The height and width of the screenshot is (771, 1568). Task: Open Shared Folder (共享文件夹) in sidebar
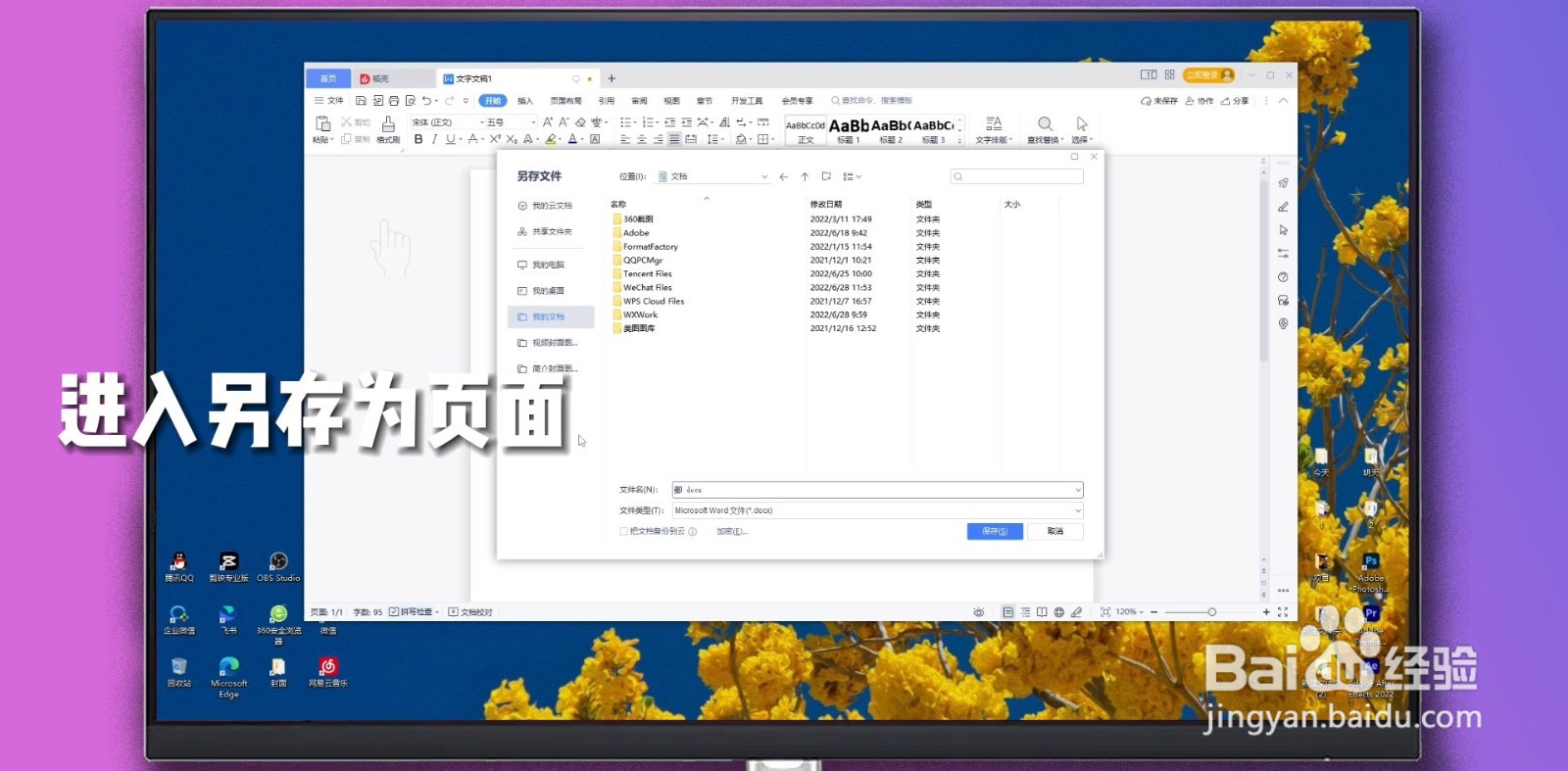545,232
